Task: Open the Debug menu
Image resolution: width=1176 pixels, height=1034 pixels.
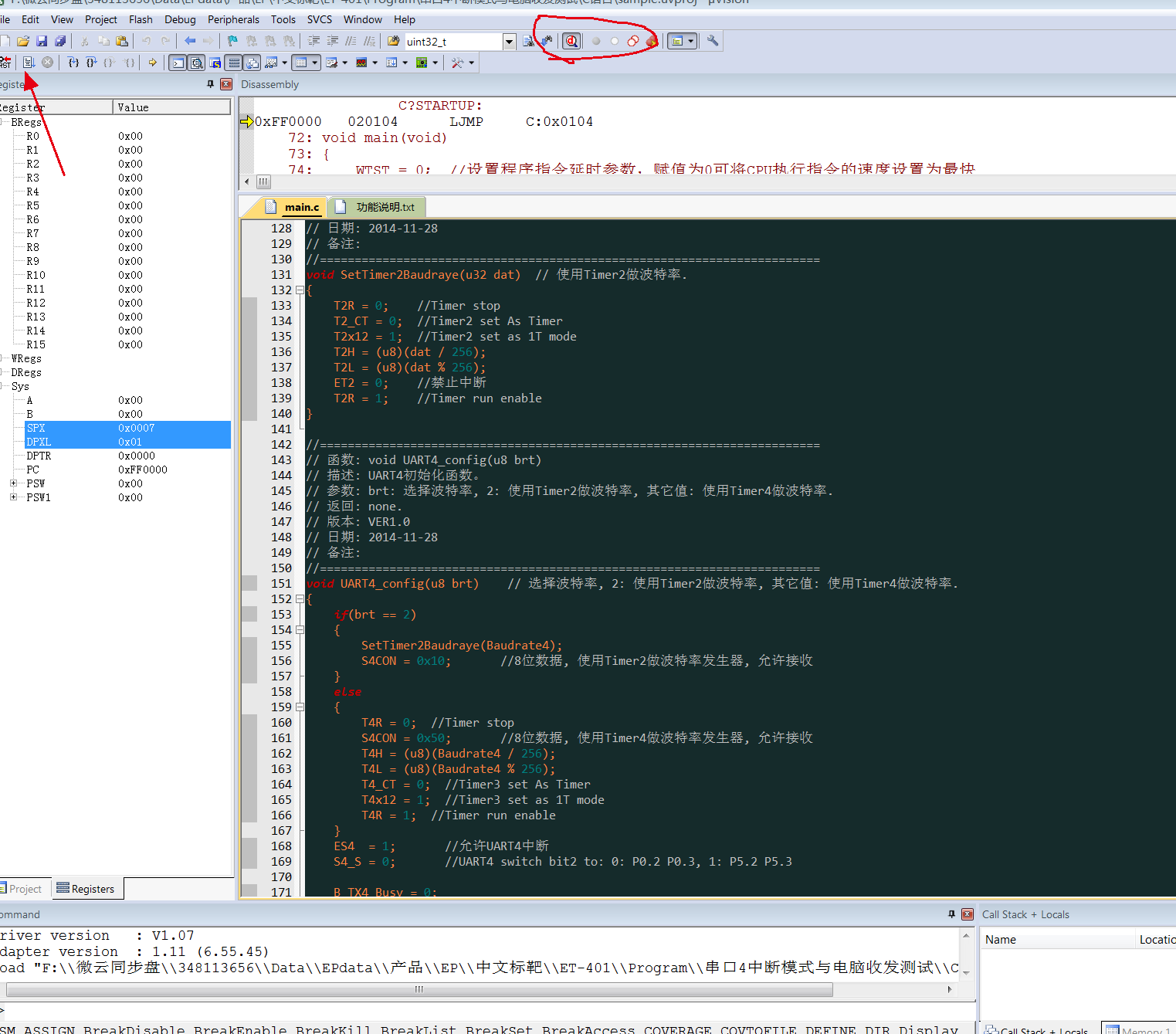Action: 180,19
